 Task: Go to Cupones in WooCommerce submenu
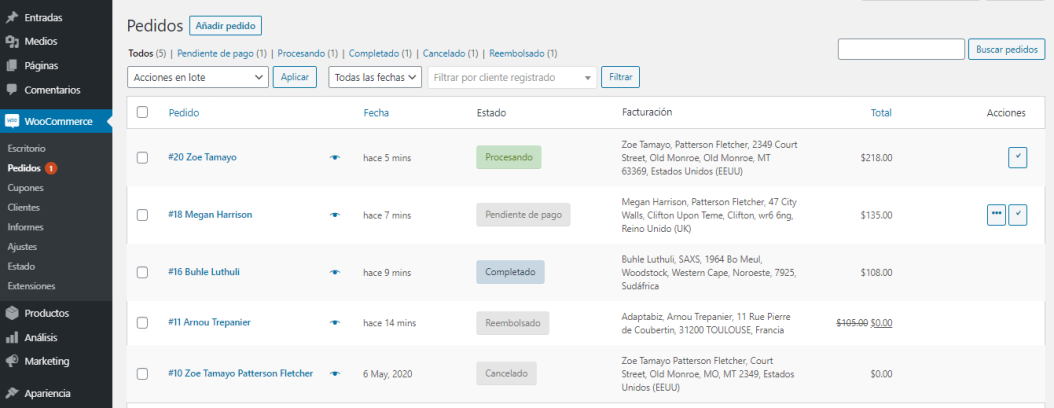pos(24,188)
